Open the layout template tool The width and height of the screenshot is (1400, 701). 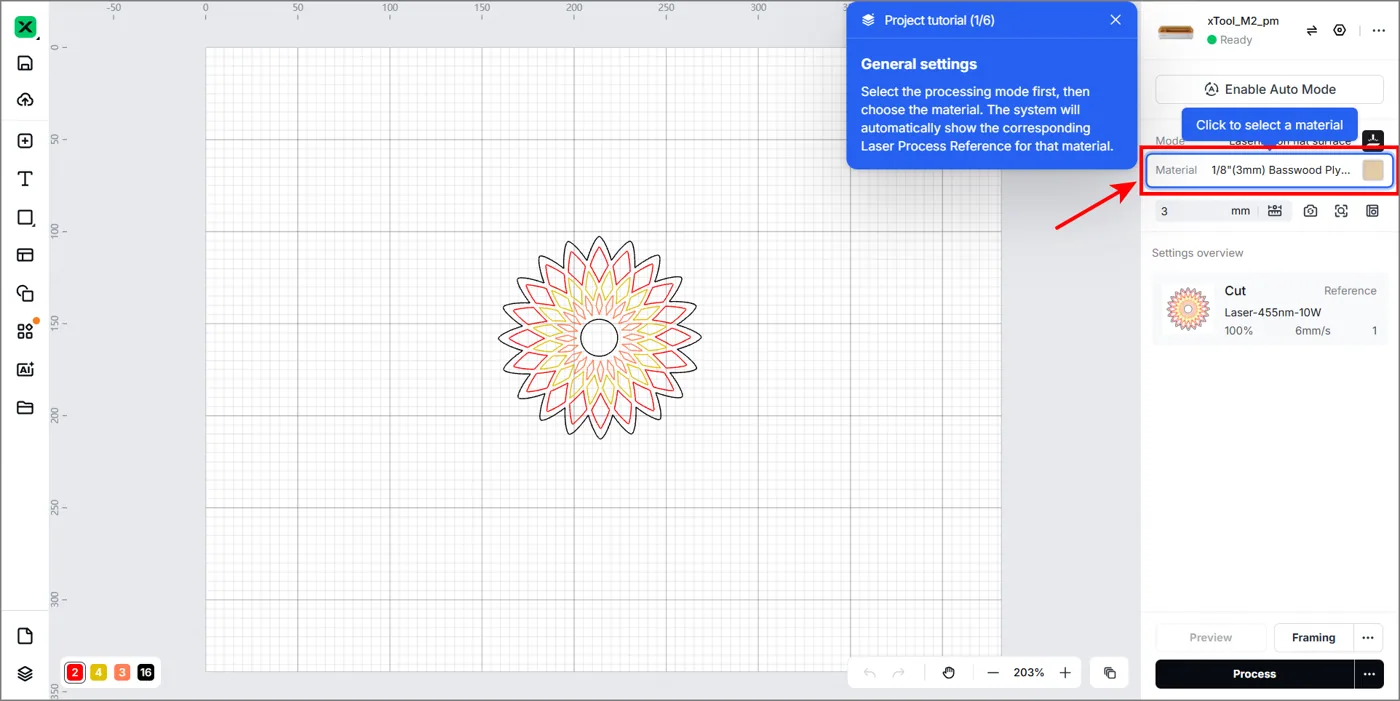click(x=25, y=255)
